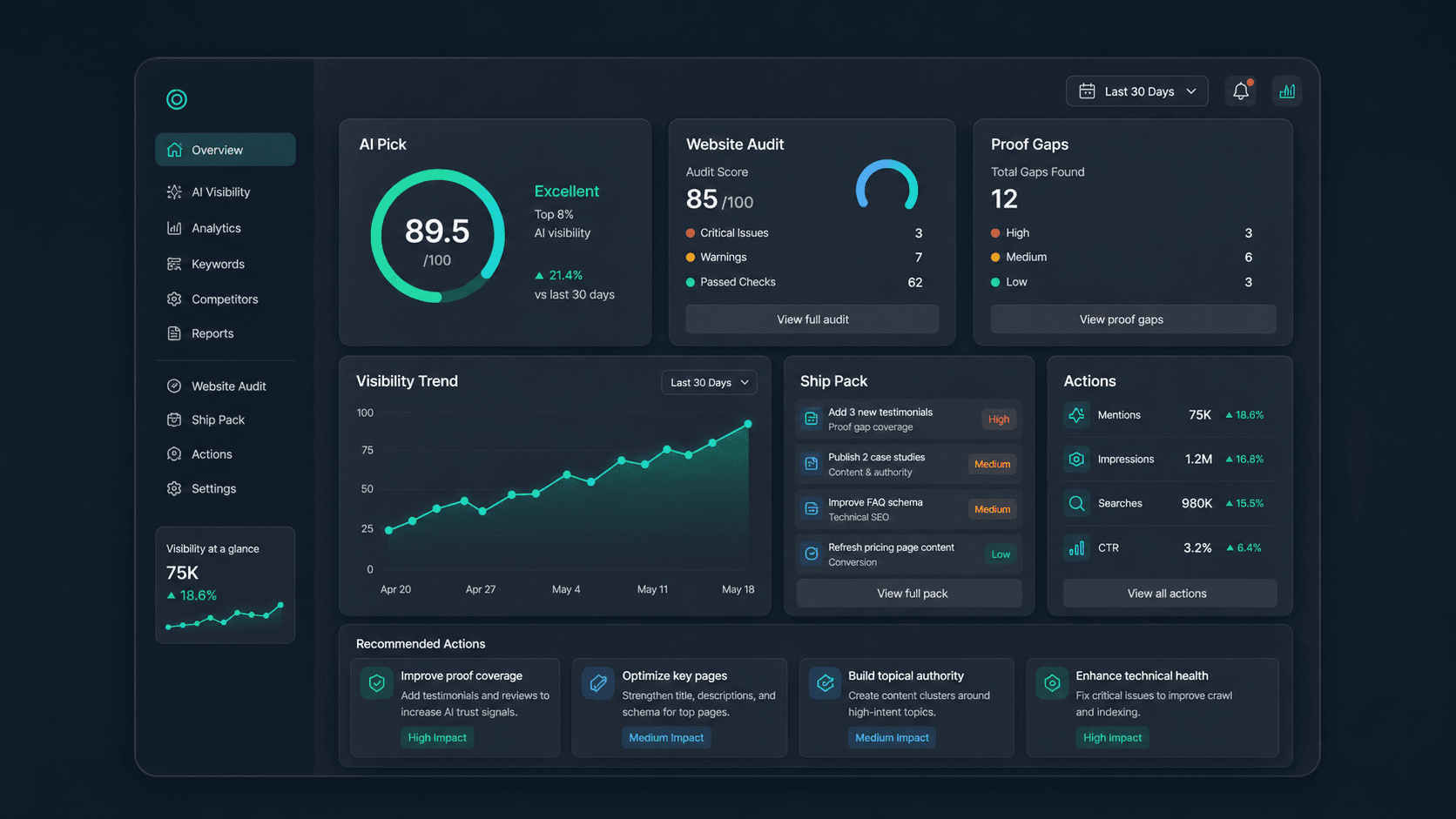Click the Critical Issues row
Viewport: 1456px width, 819px height.
pyautogui.click(x=804, y=233)
